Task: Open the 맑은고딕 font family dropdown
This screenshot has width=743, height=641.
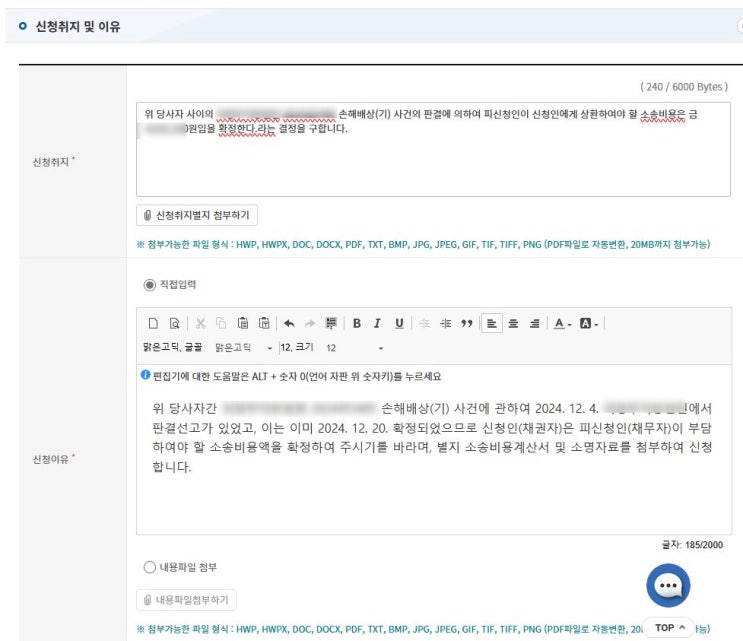Action: pyautogui.click(x=244, y=348)
